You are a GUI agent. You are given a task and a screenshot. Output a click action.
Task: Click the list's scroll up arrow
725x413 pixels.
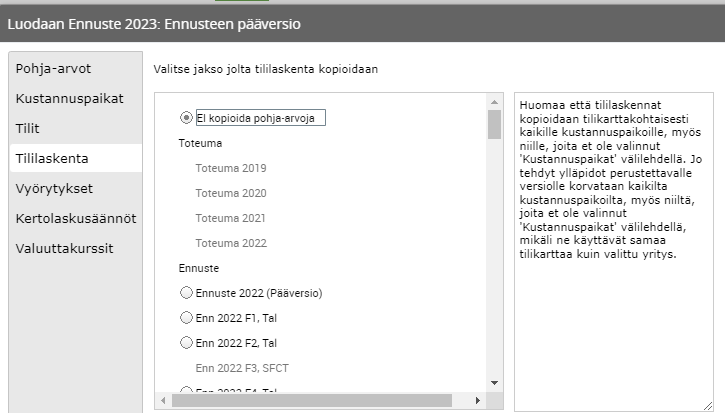(494, 101)
